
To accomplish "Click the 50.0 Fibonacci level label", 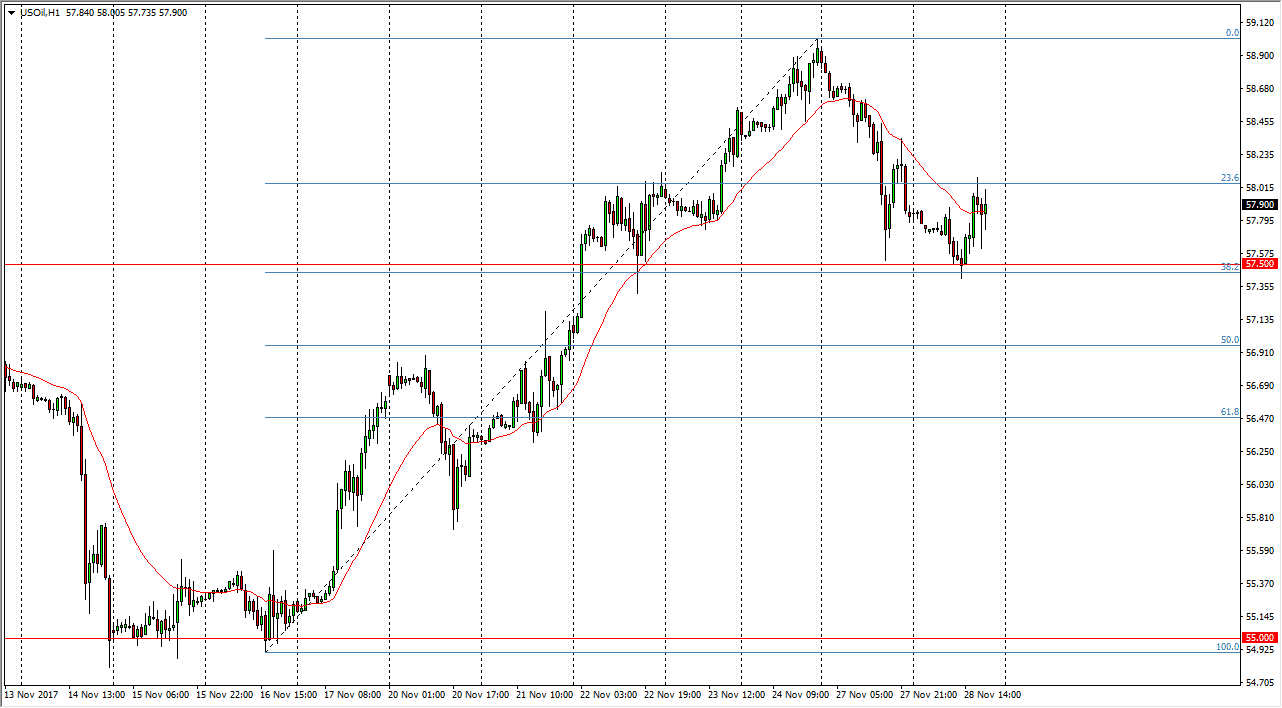I will pyautogui.click(x=1230, y=340).
